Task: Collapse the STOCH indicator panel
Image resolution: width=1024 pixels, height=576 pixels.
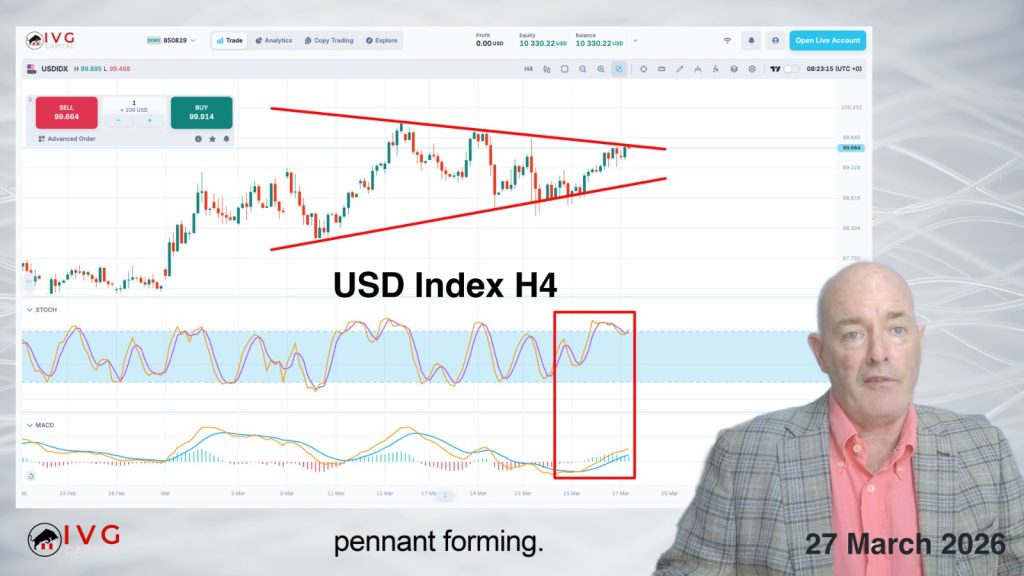Action: [28, 310]
